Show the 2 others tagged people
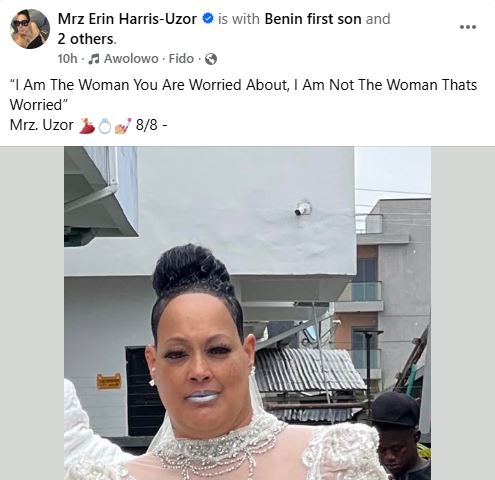 point(87,39)
